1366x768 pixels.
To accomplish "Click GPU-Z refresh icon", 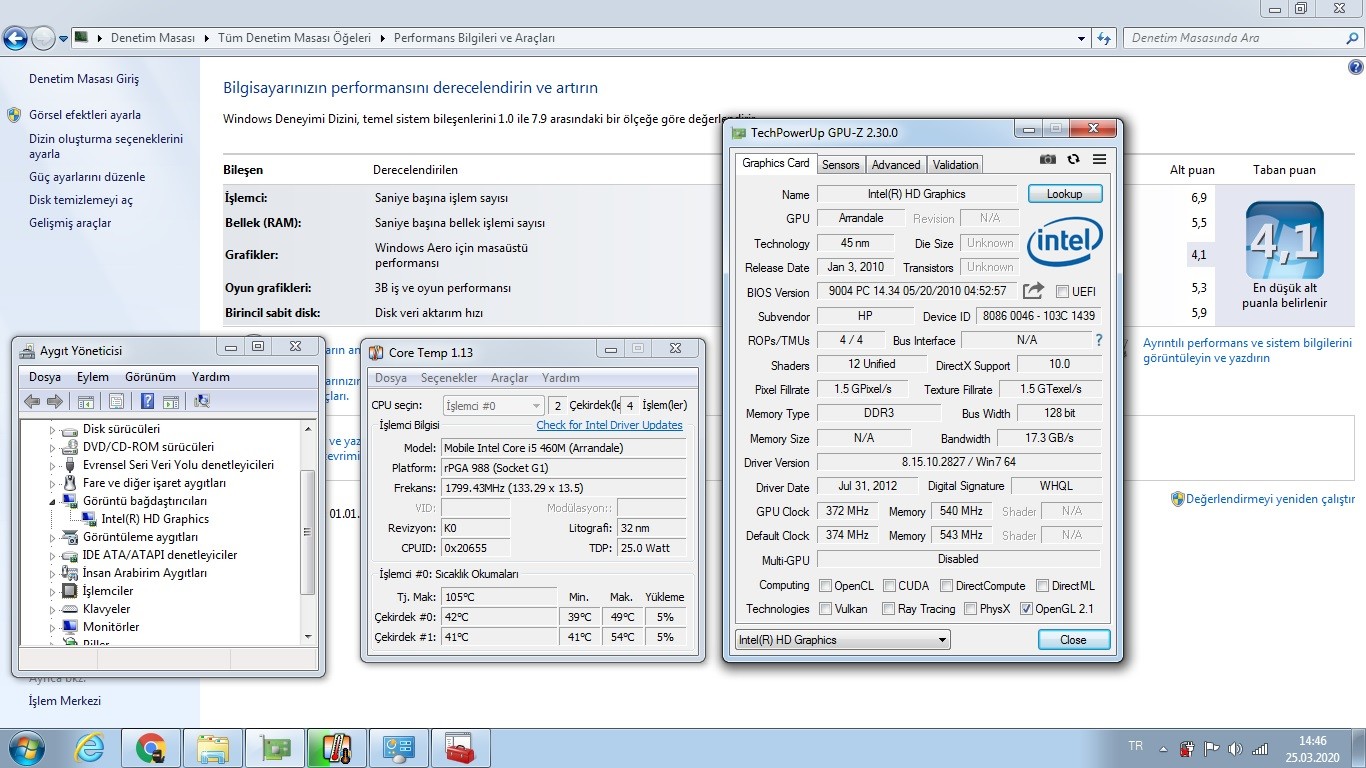I will point(1073,159).
